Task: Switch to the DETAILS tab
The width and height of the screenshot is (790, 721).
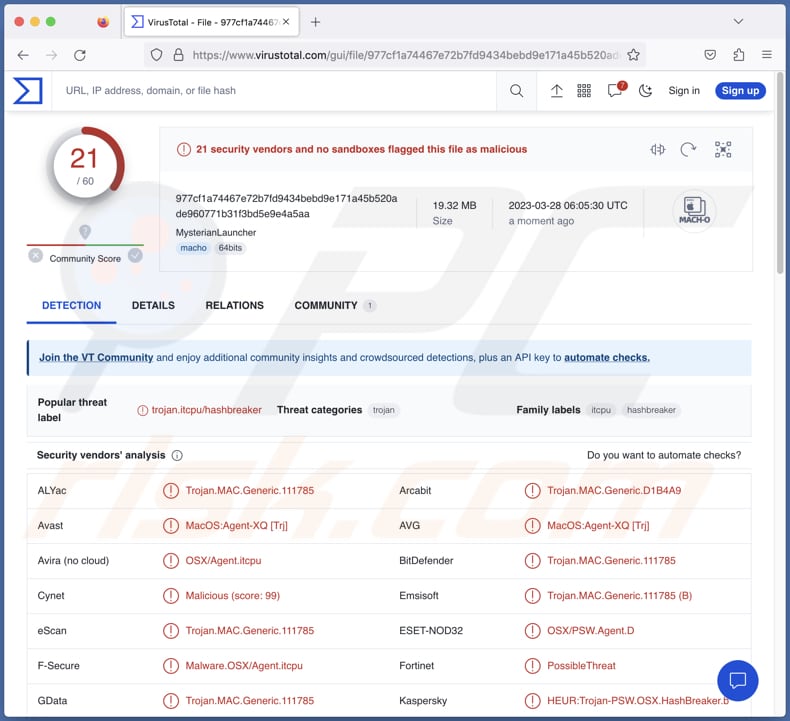Action: pyautogui.click(x=153, y=305)
